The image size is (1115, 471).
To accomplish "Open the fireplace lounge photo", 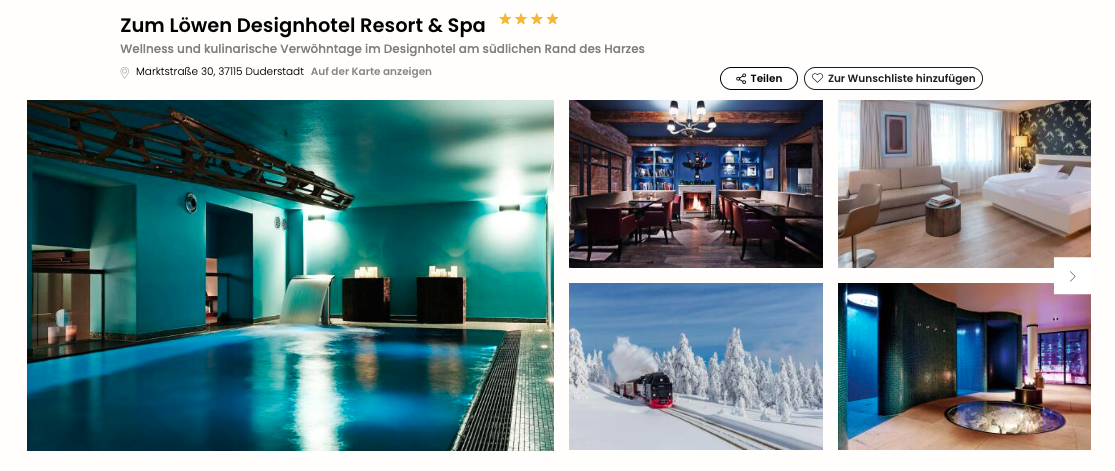I will pyautogui.click(x=695, y=184).
